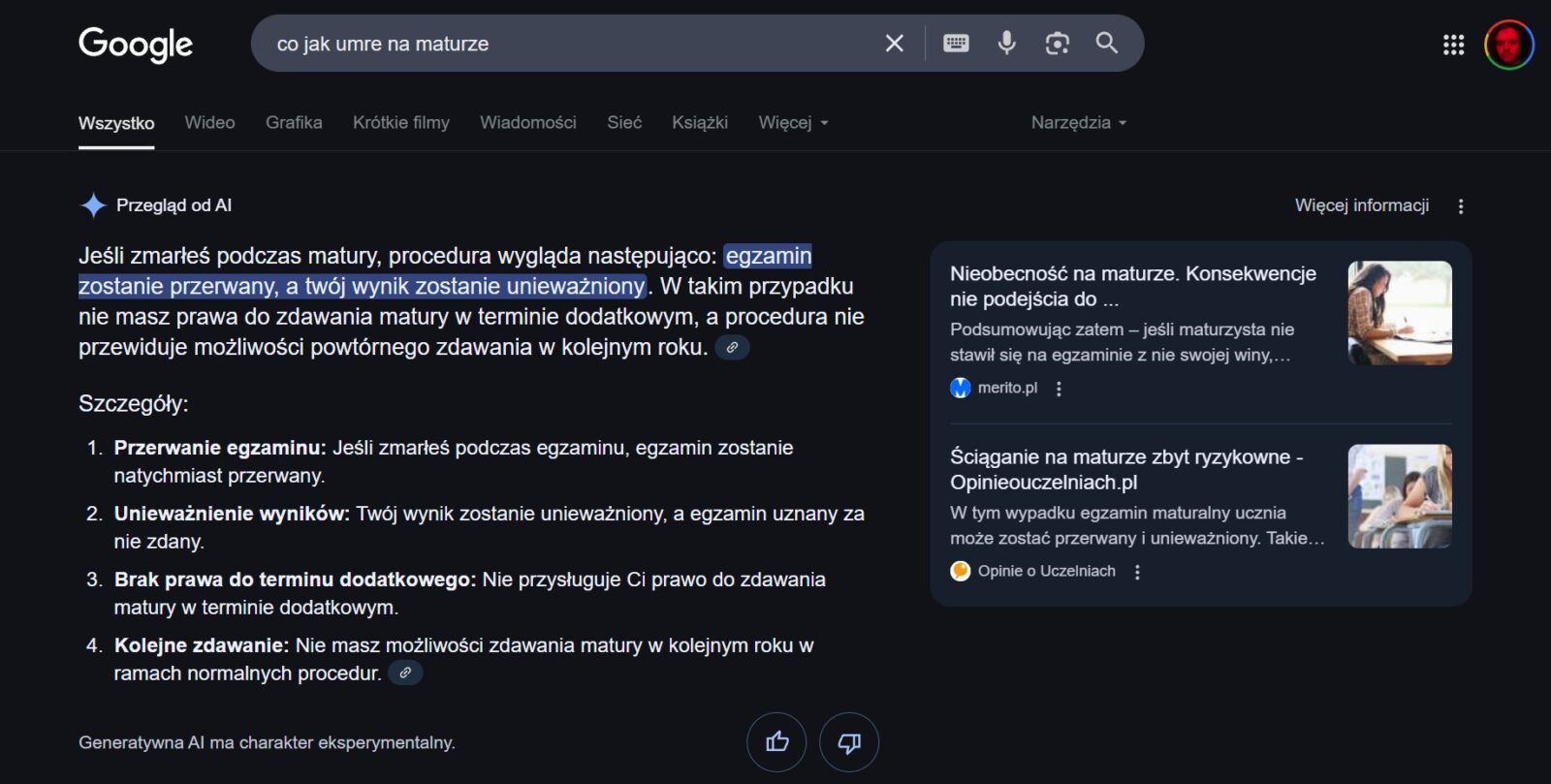Give thumbs down to AI overview

[x=849, y=742]
